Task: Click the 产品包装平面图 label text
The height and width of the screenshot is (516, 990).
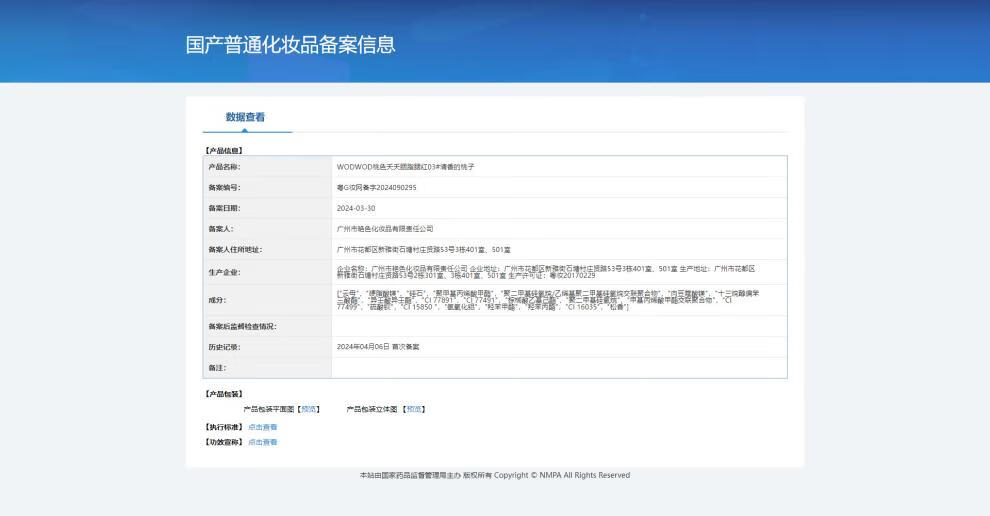Action: [269, 409]
